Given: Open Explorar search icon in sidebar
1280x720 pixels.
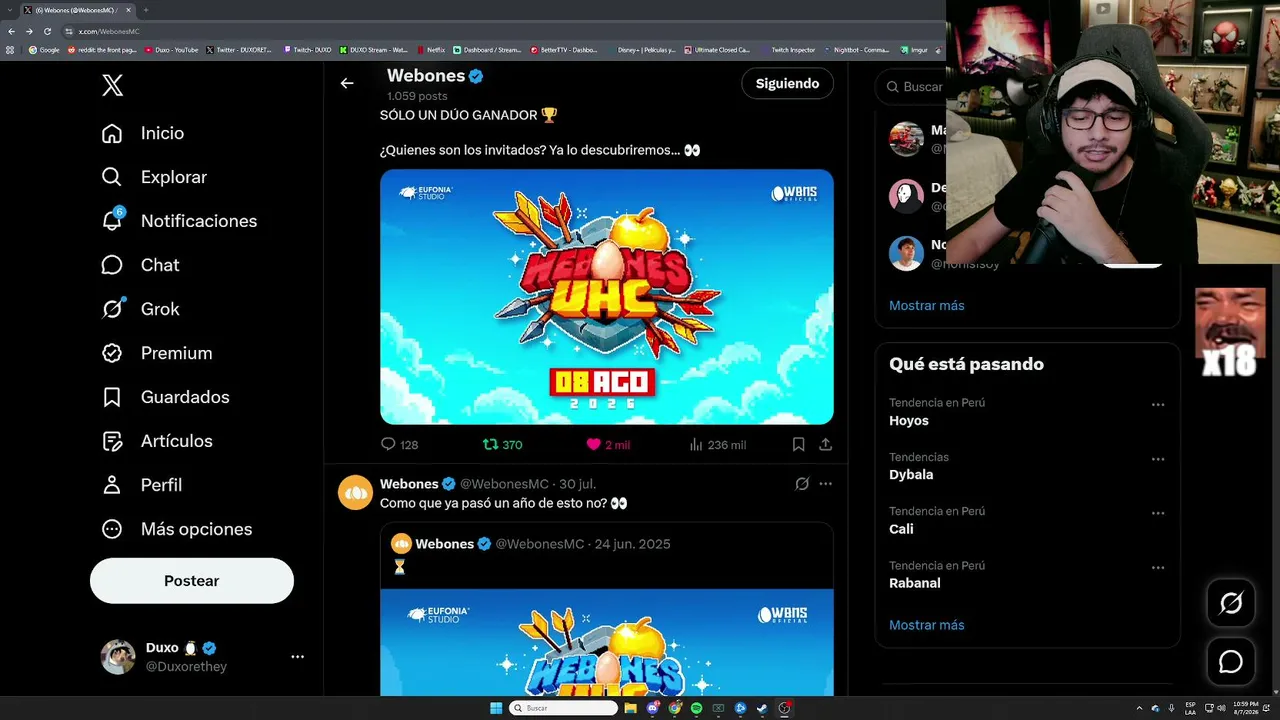Looking at the screenshot, I should point(112,177).
